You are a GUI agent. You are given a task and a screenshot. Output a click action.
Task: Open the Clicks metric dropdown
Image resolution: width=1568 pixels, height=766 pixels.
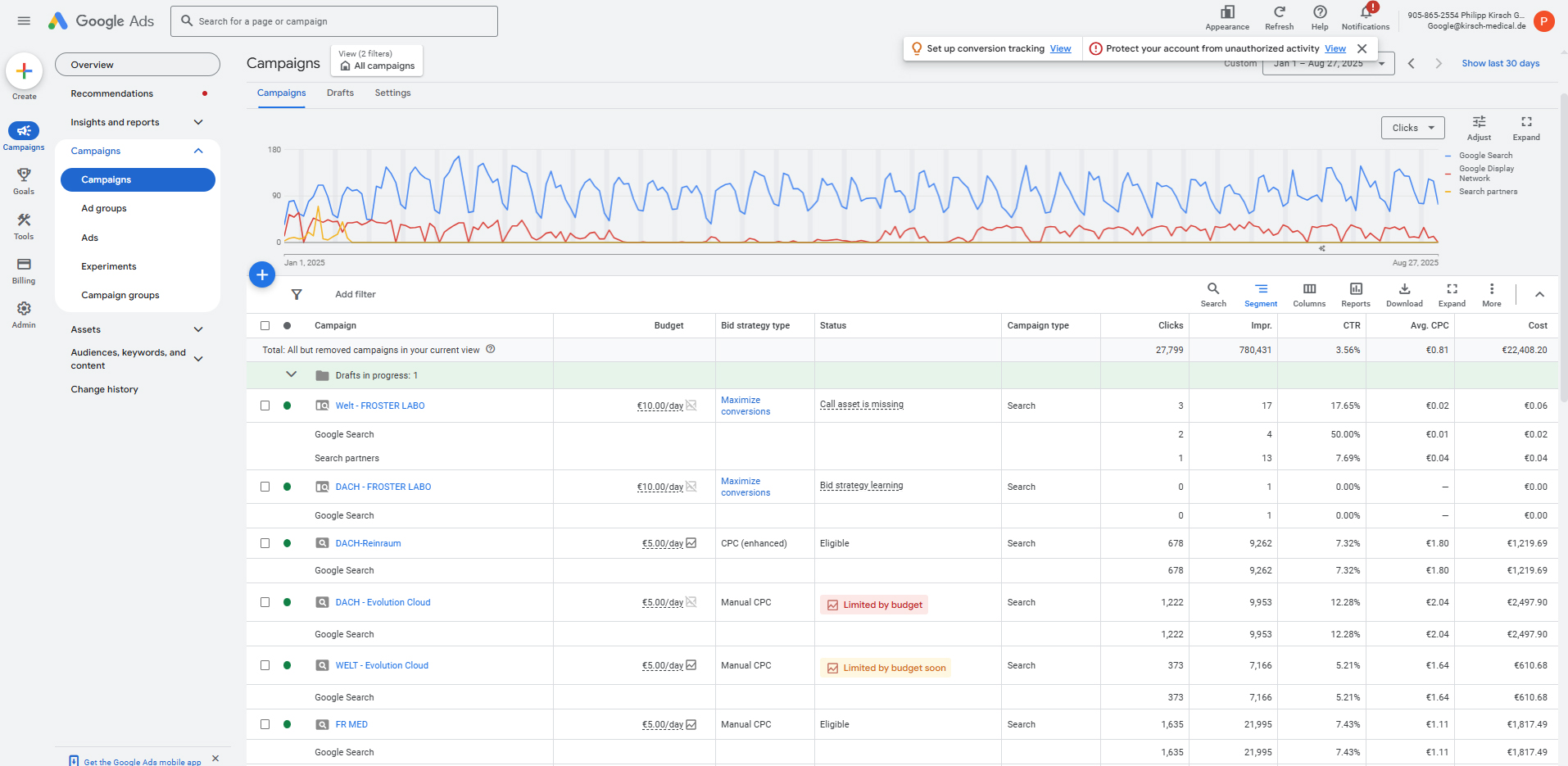click(x=1412, y=128)
